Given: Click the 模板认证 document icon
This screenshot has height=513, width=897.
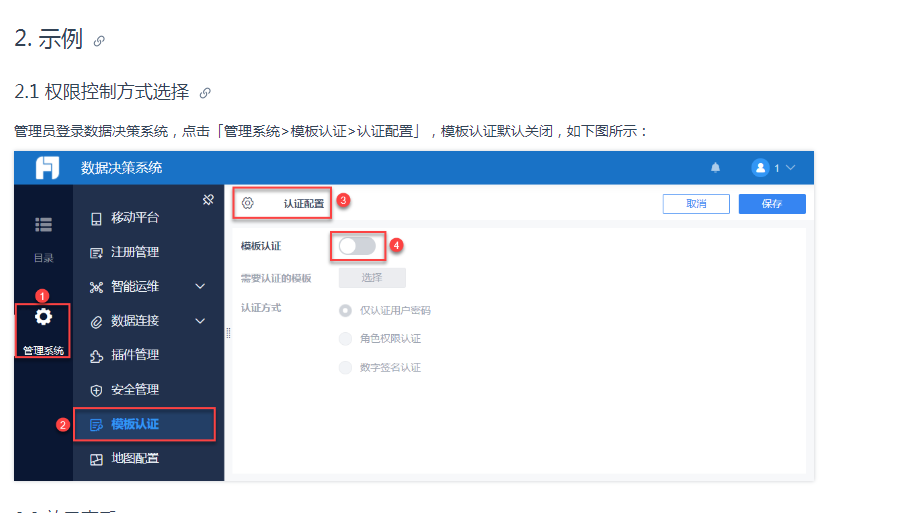Looking at the screenshot, I should pos(96,425).
